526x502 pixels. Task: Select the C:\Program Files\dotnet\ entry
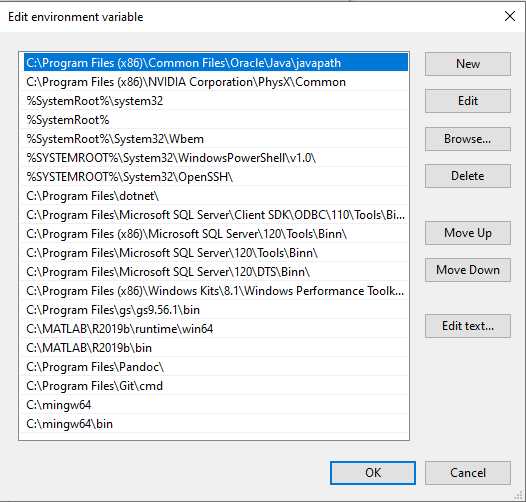coord(216,196)
